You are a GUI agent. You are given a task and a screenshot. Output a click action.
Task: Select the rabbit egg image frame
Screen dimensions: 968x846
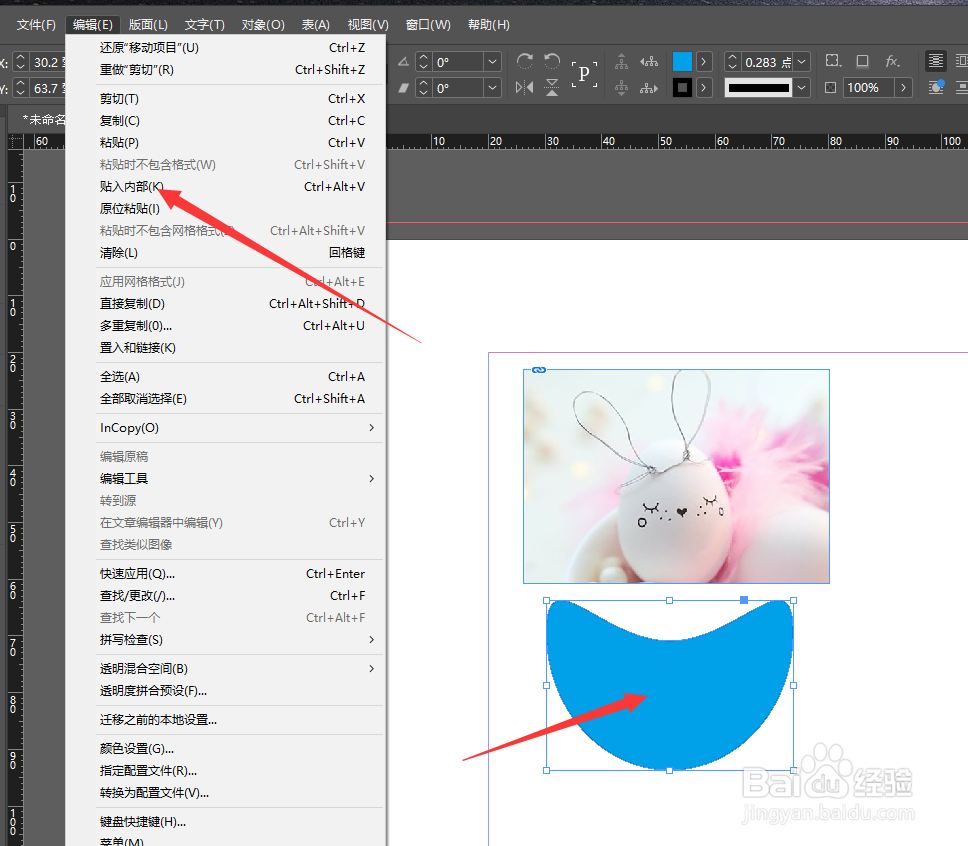click(676, 476)
